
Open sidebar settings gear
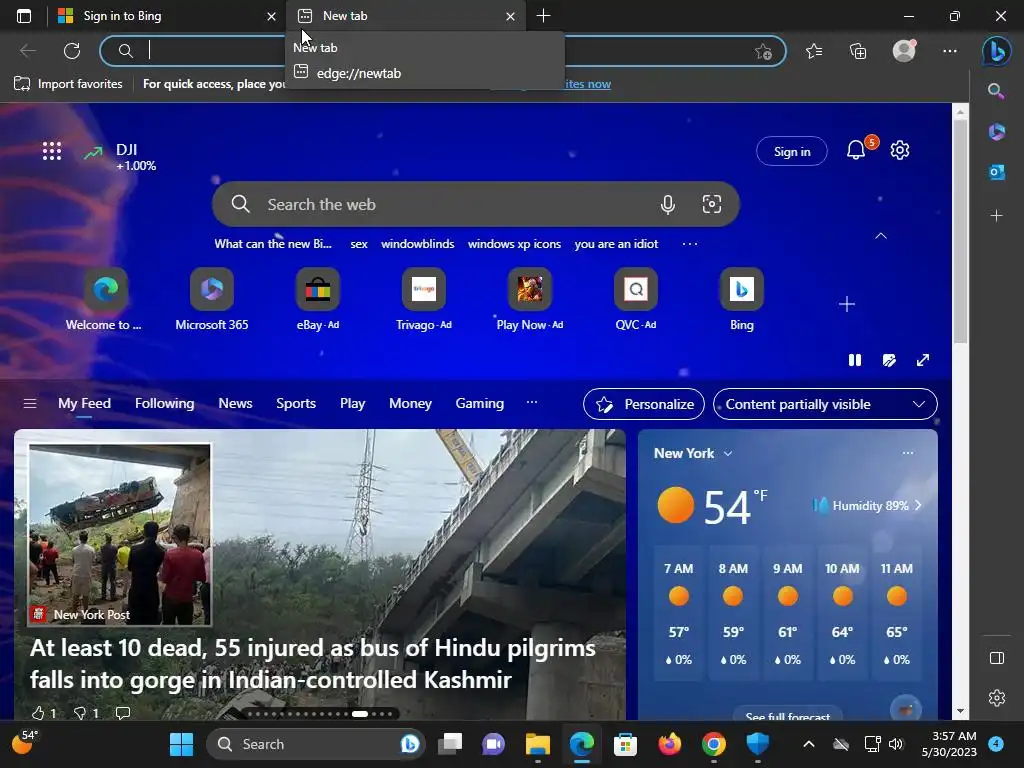(997, 697)
